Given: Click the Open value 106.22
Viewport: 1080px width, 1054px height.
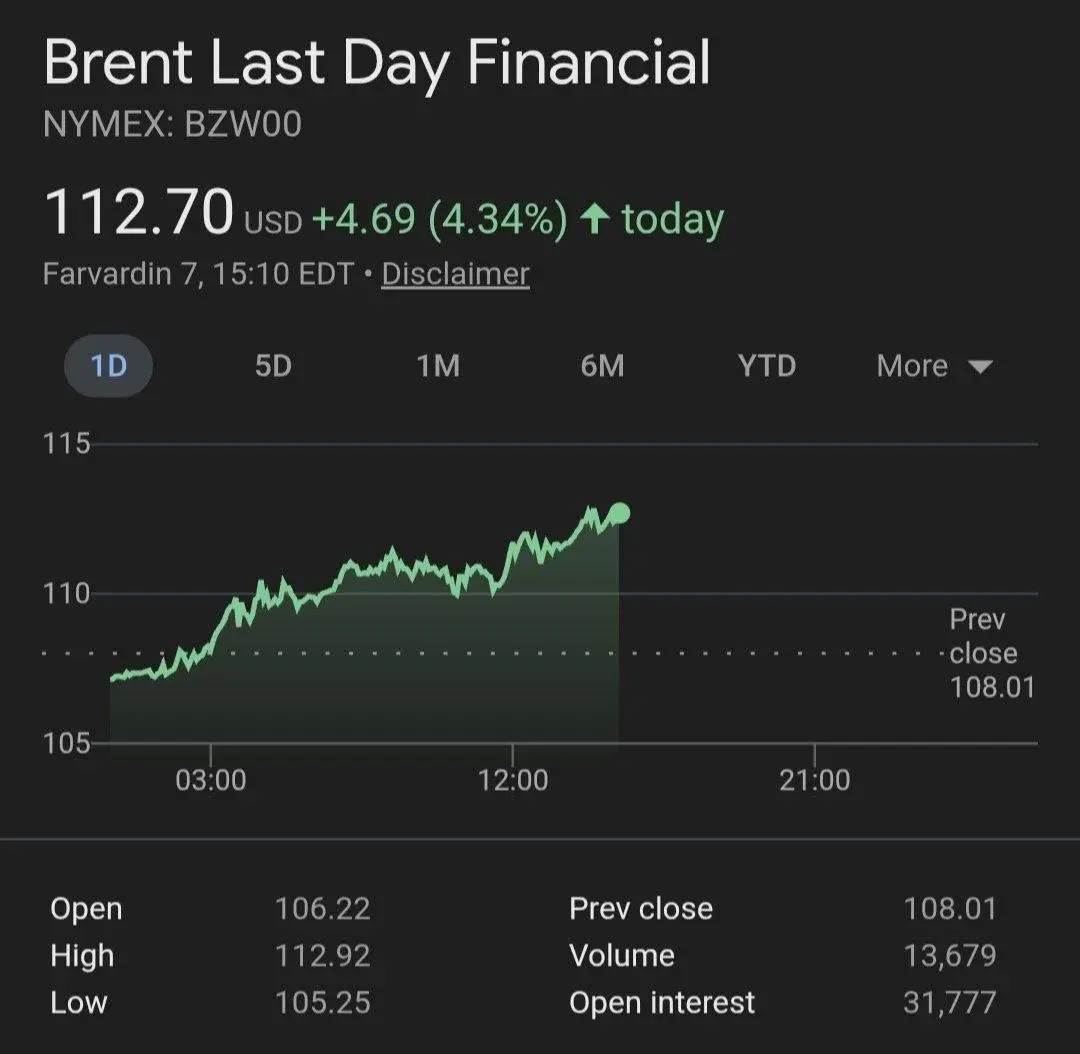Looking at the screenshot, I should click(x=323, y=909).
